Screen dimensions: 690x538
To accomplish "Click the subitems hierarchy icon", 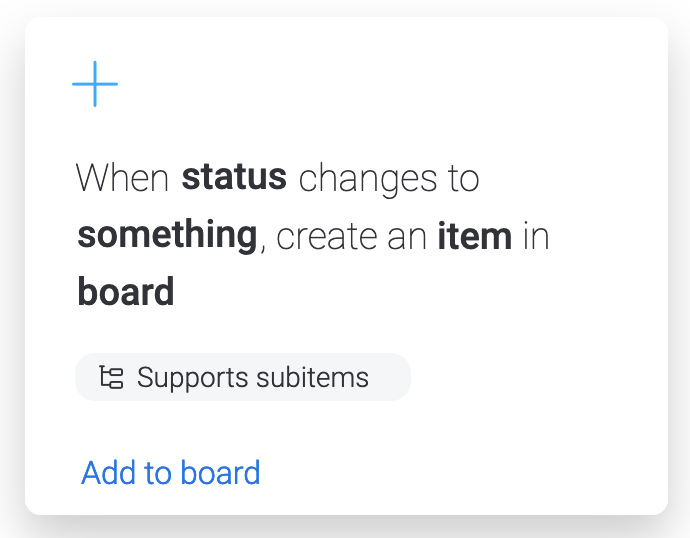I will click(x=111, y=377).
